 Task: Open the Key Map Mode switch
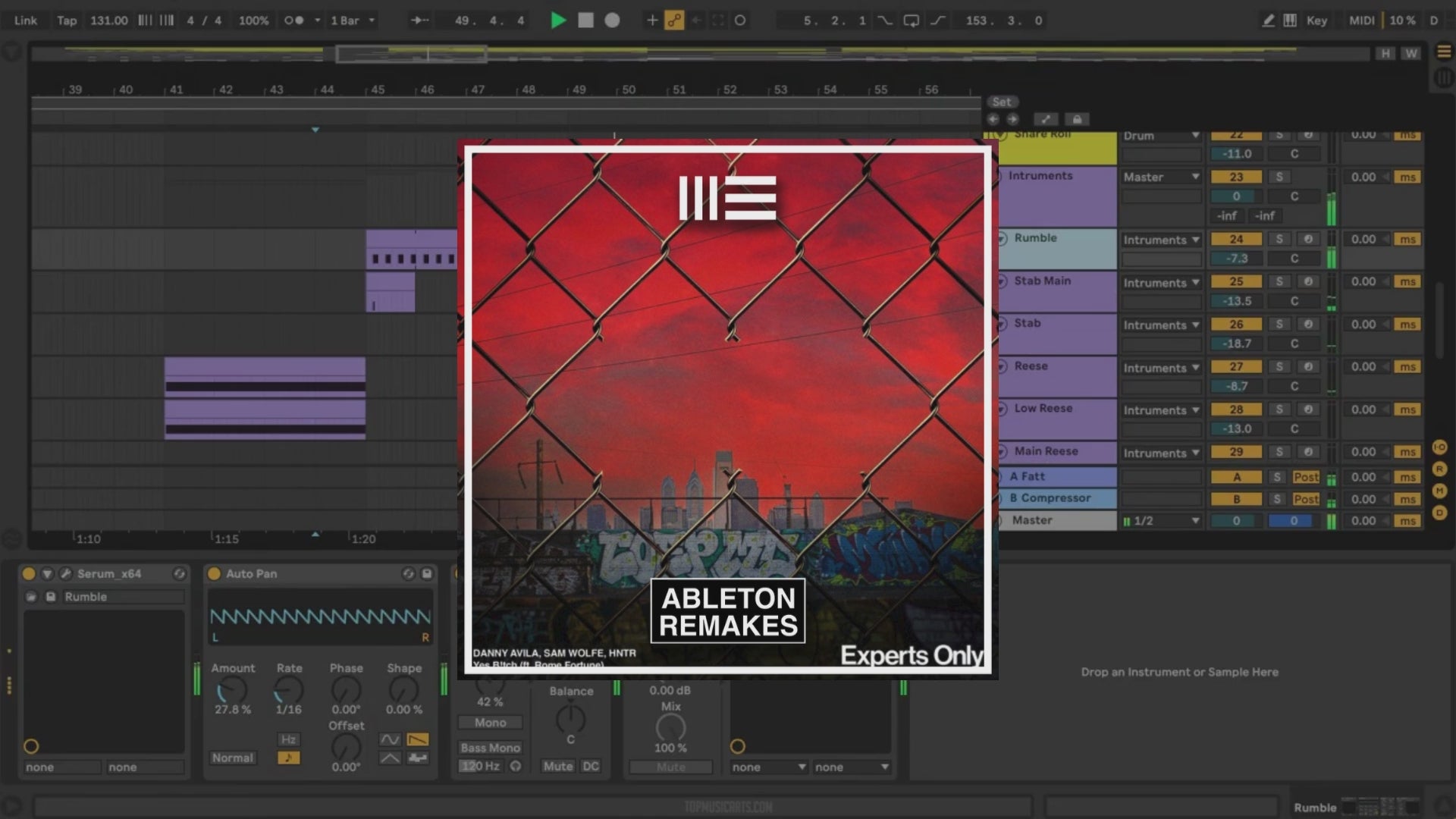coord(1316,20)
